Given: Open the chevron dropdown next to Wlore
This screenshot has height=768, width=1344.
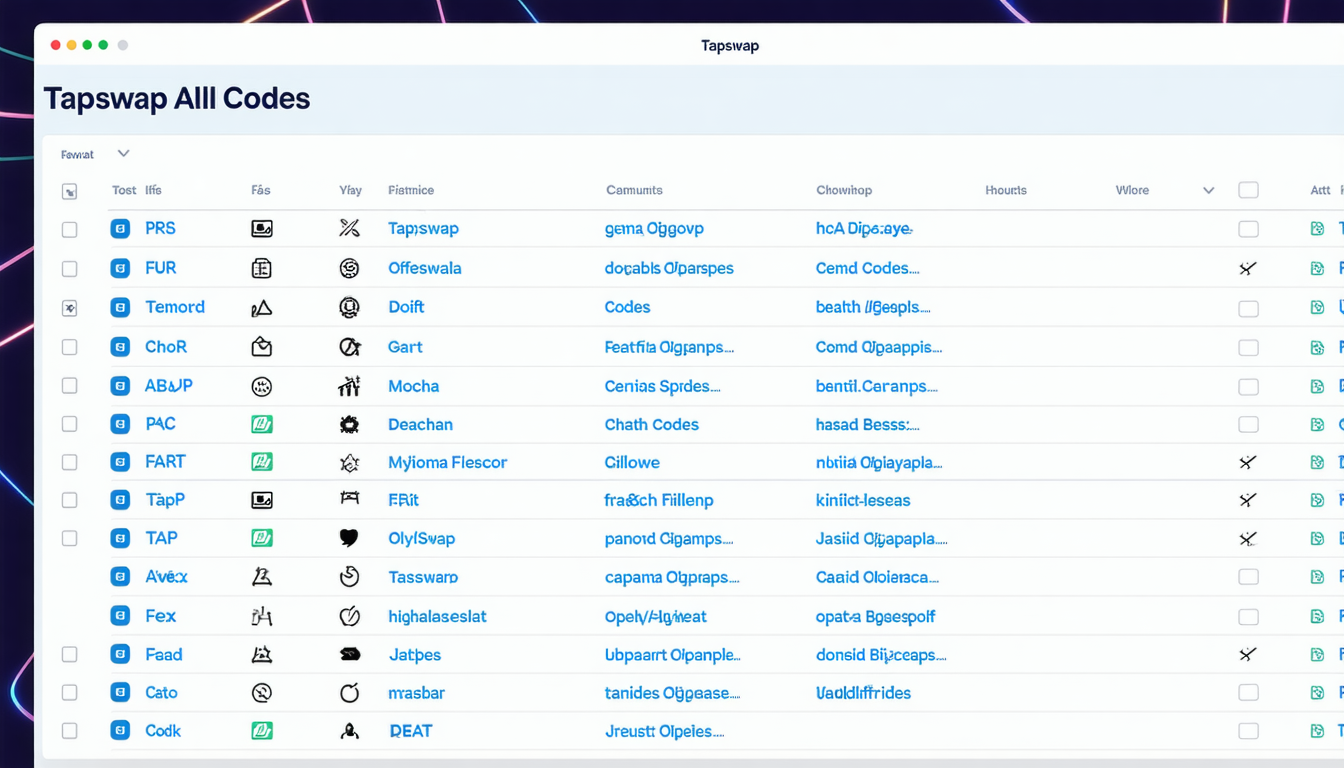Looking at the screenshot, I should tap(1208, 190).
